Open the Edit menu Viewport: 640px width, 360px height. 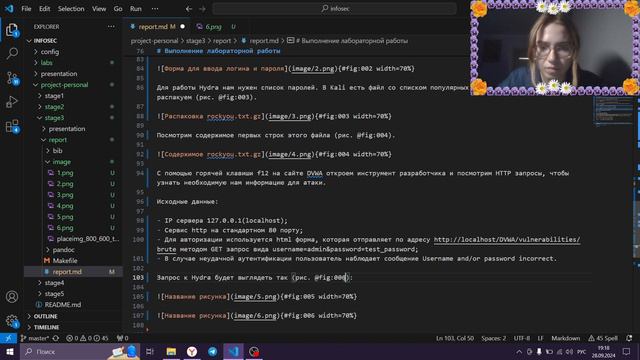click(x=44, y=9)
